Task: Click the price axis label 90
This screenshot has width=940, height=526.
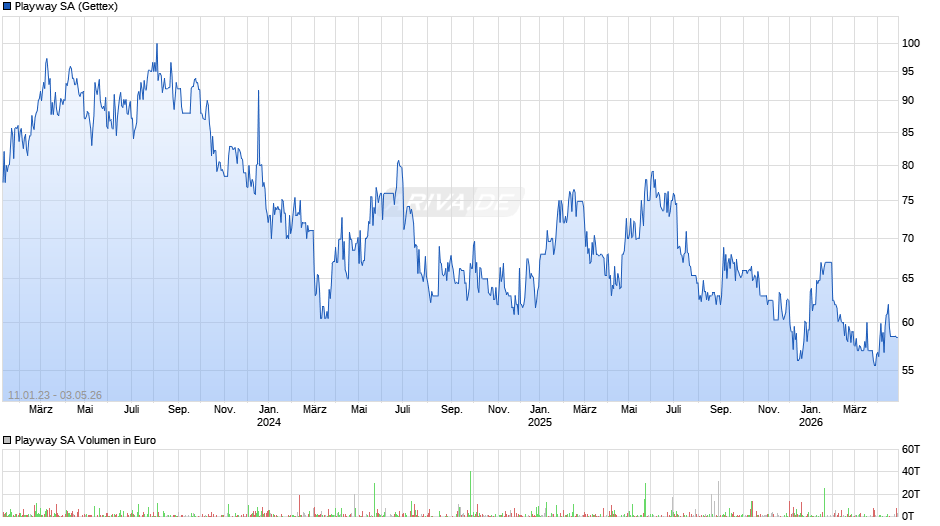Action: pos(908,100)
